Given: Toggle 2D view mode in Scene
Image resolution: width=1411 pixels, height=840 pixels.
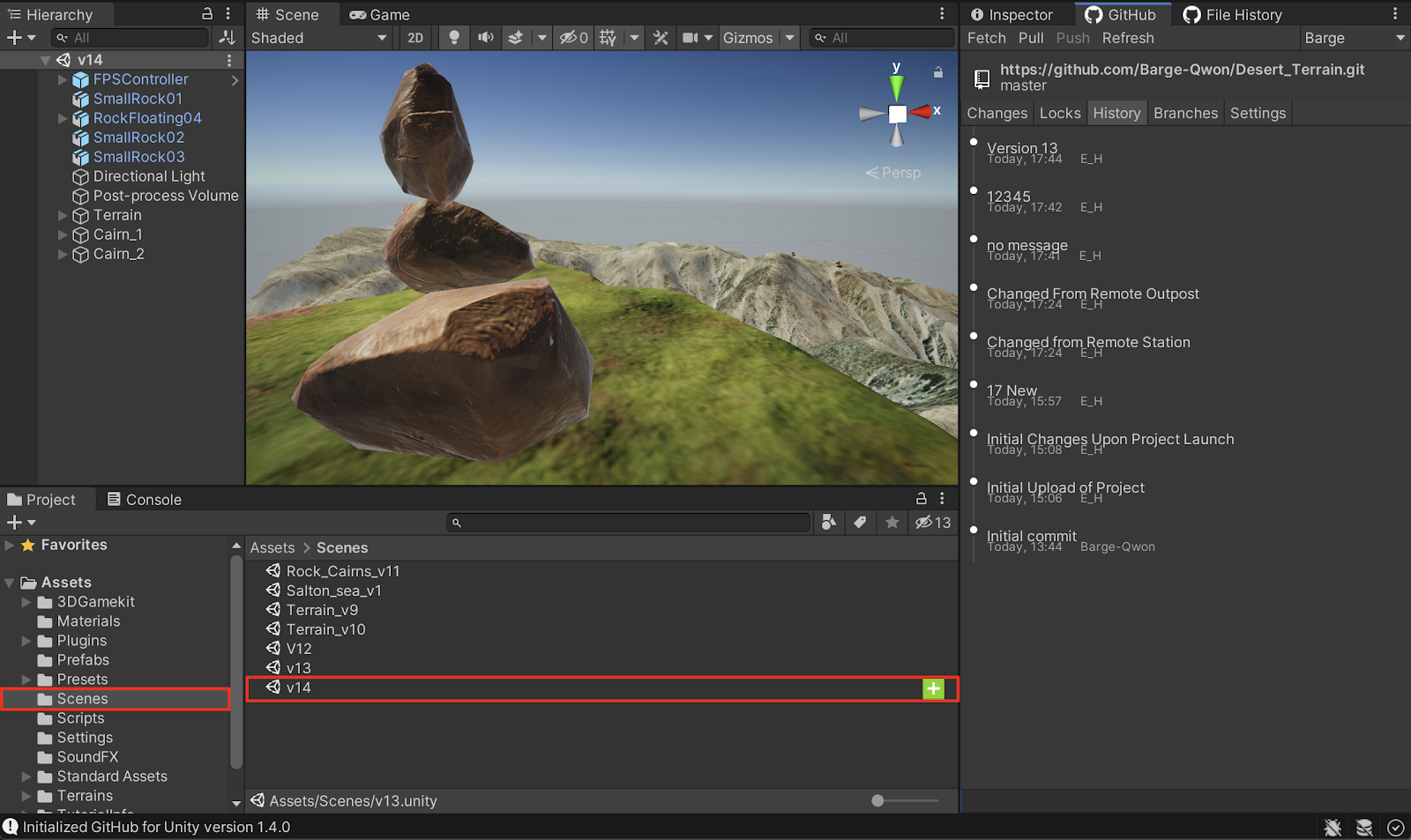Looking at the screenshot, I should click(415, 38).
